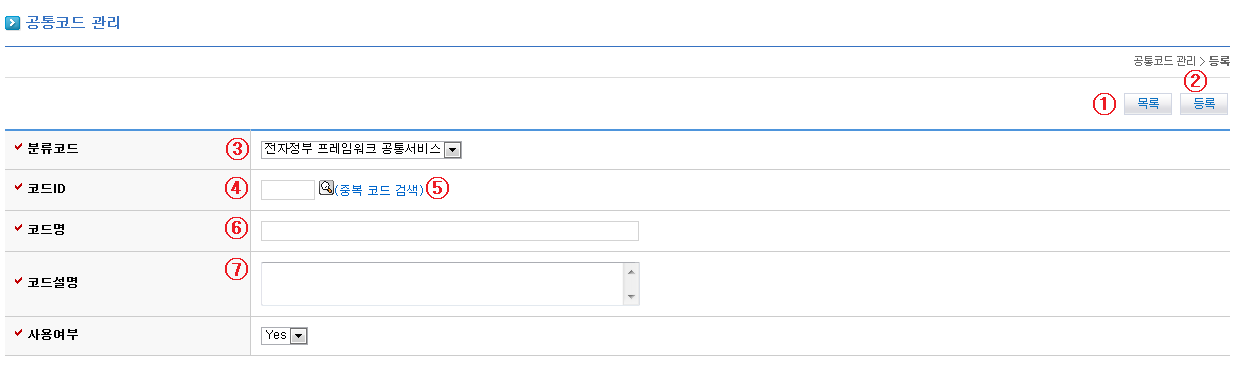Click the 목록 button

(1148, 103)
